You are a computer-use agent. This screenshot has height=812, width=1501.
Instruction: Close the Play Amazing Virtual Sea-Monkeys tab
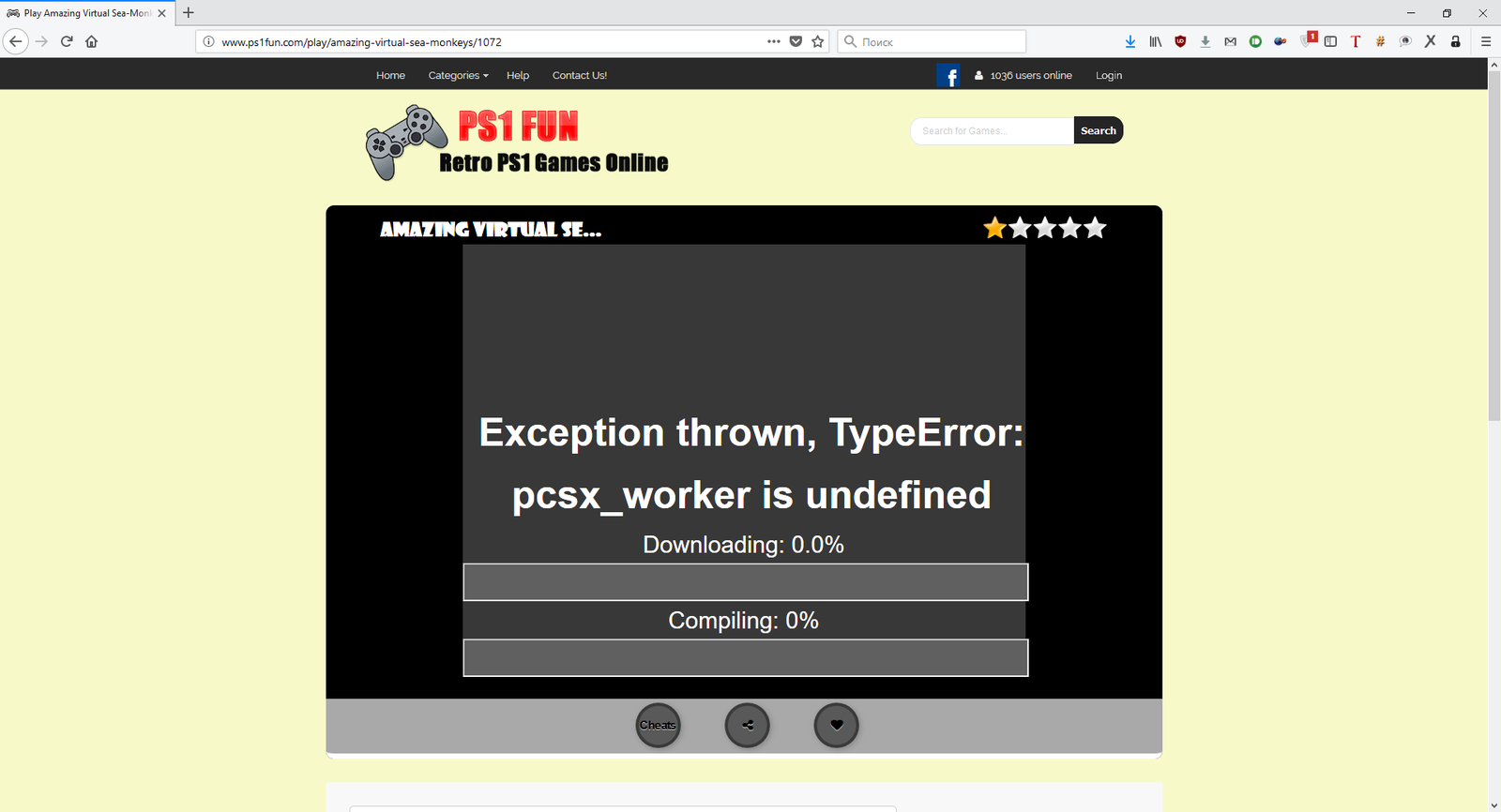pos(161,13)
